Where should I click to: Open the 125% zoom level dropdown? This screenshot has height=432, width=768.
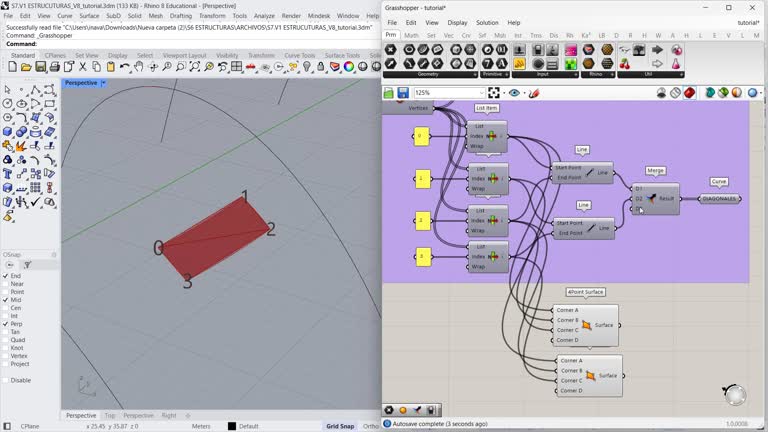tap(480, 93)
